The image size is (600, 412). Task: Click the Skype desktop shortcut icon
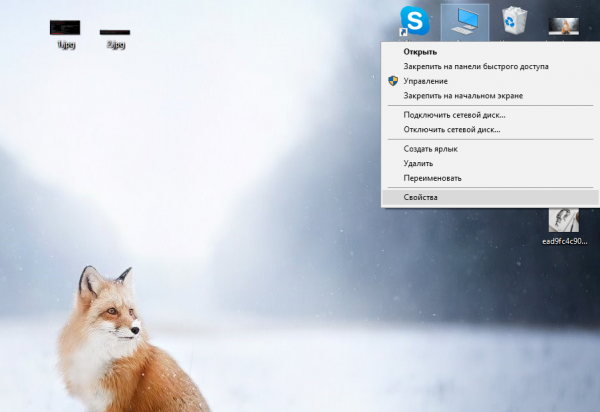point(413,20)
